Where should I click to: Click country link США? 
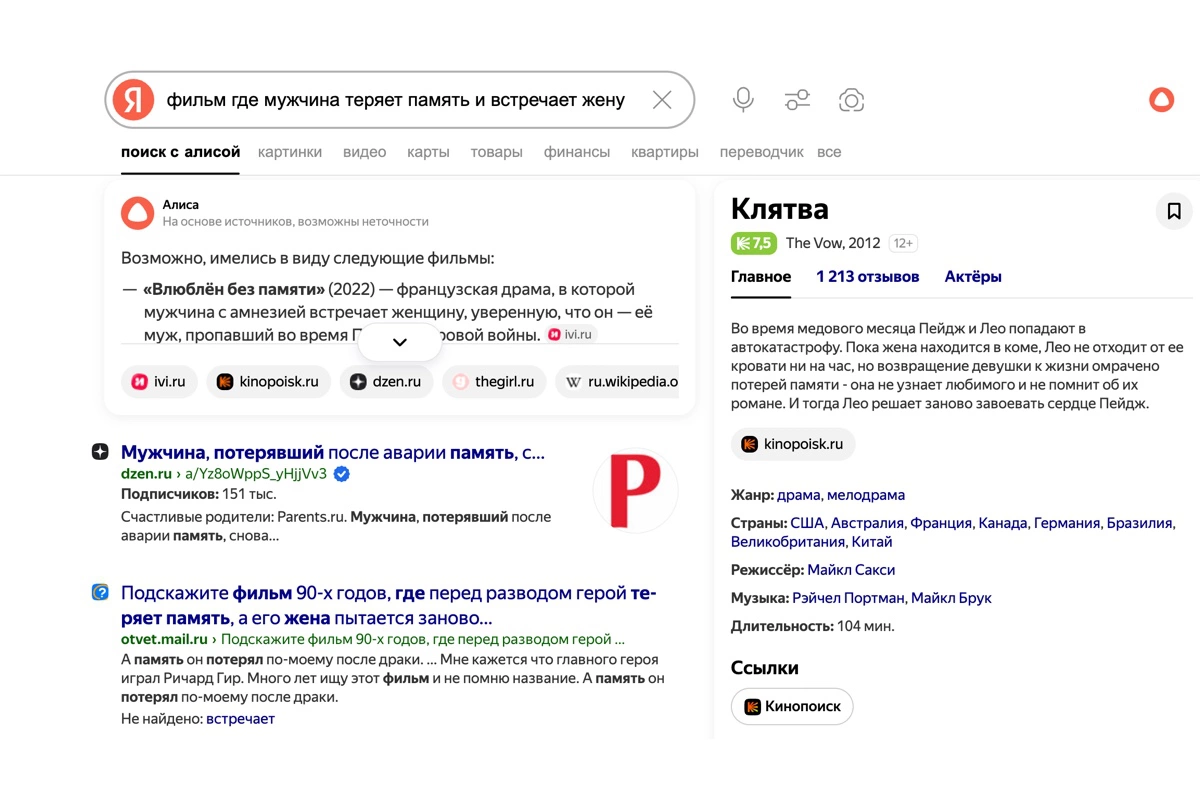pyautogui.click(x=807, y=523)
